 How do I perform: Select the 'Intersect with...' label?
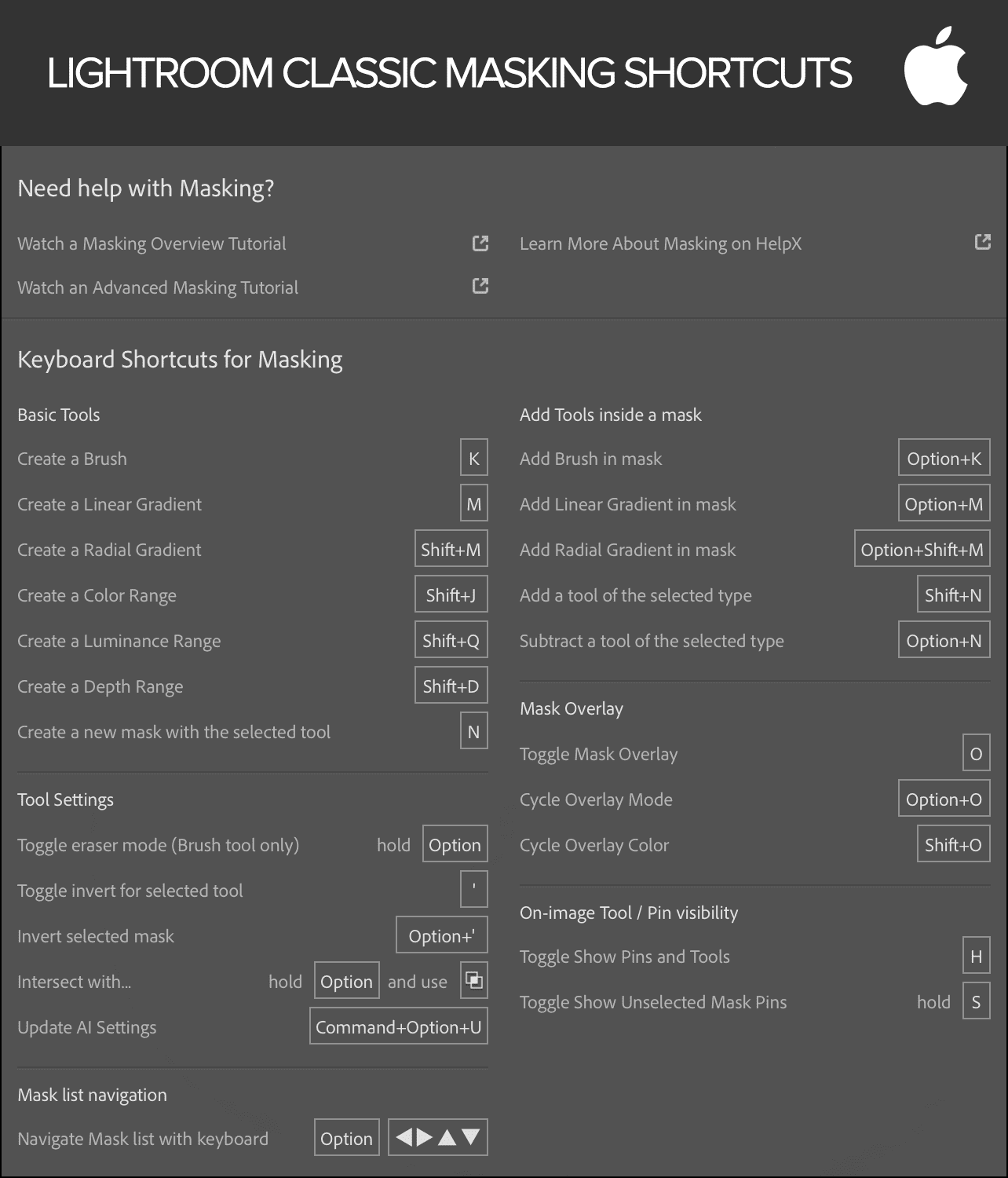(75, 982)
